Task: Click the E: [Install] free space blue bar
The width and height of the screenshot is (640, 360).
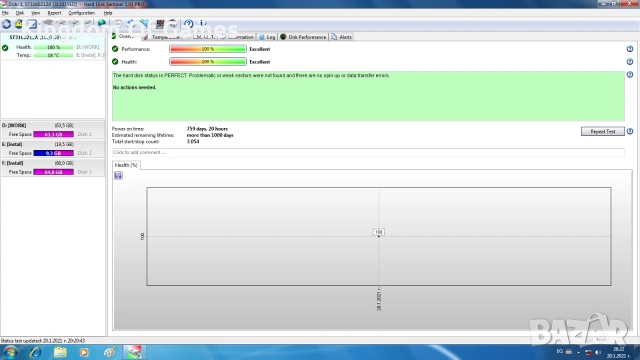Action: point(53,153)
